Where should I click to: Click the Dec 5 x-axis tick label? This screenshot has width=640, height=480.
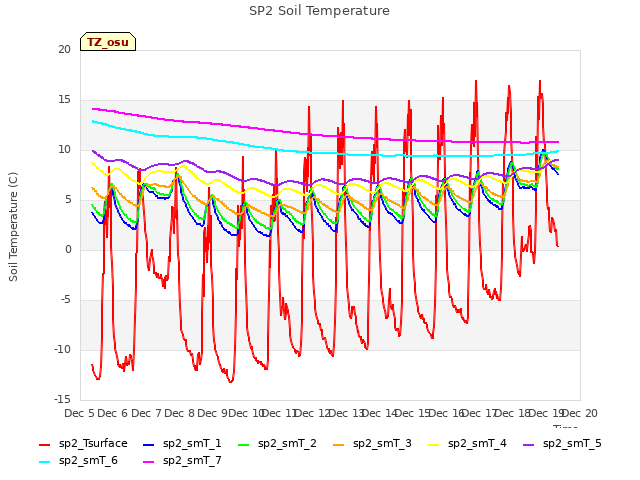point(79,413)
